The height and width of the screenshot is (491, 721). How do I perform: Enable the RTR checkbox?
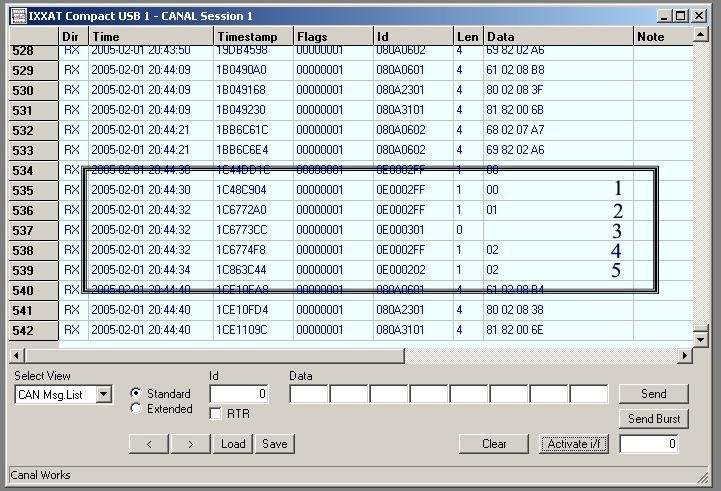(216, 414)
